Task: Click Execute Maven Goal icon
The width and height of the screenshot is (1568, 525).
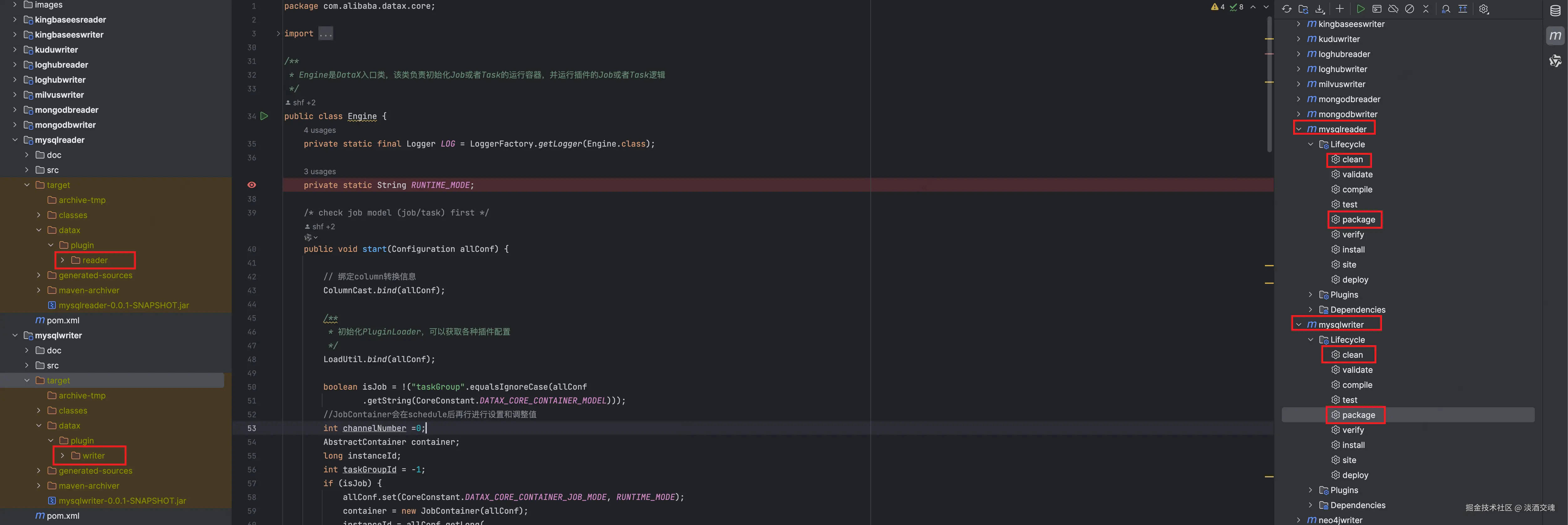Action: click(1377, 8)
